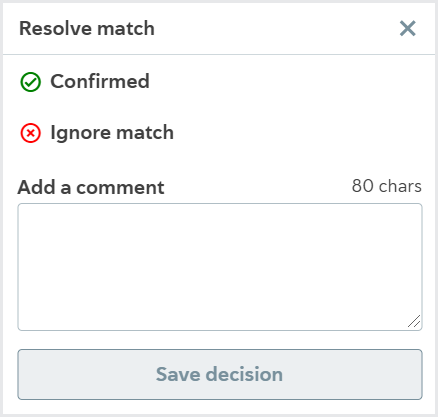Select the red Ignore match cross icon
The height and width of the screenshot is (417, 438).
31,133
